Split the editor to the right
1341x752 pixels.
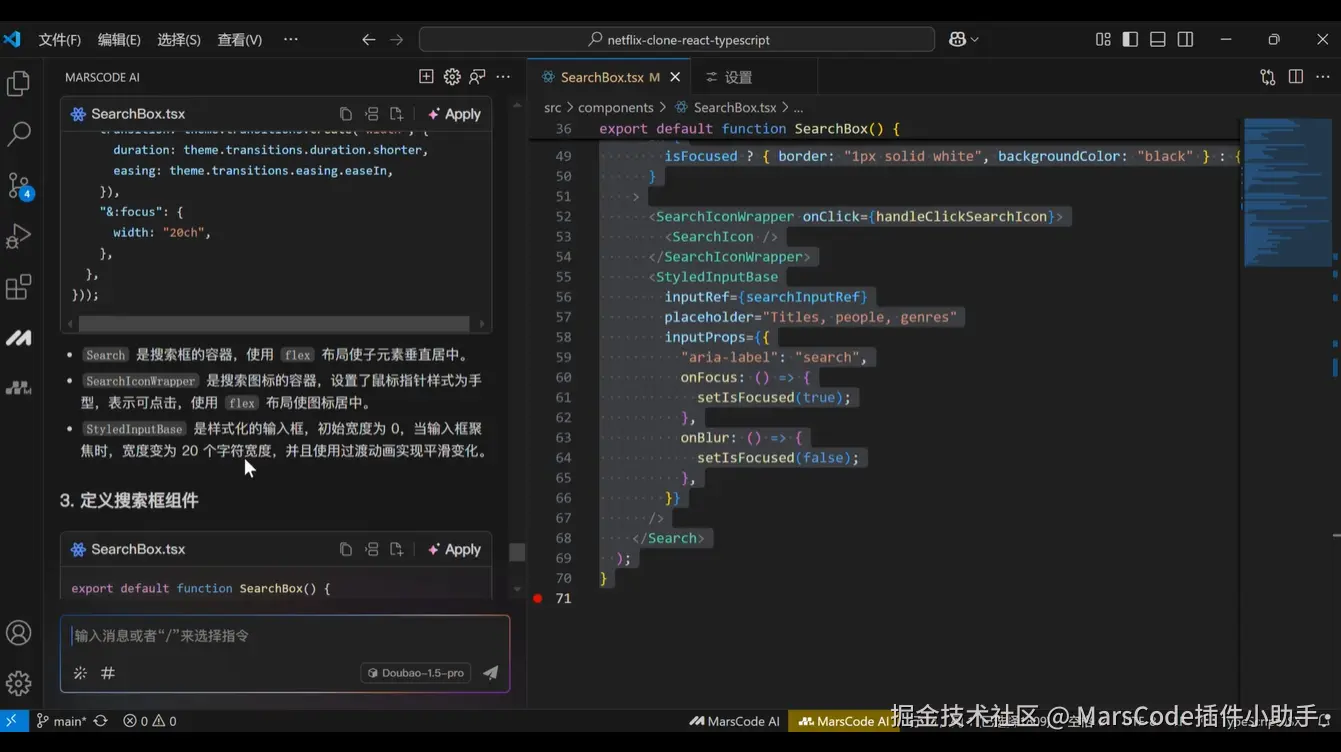[1296, 77]
